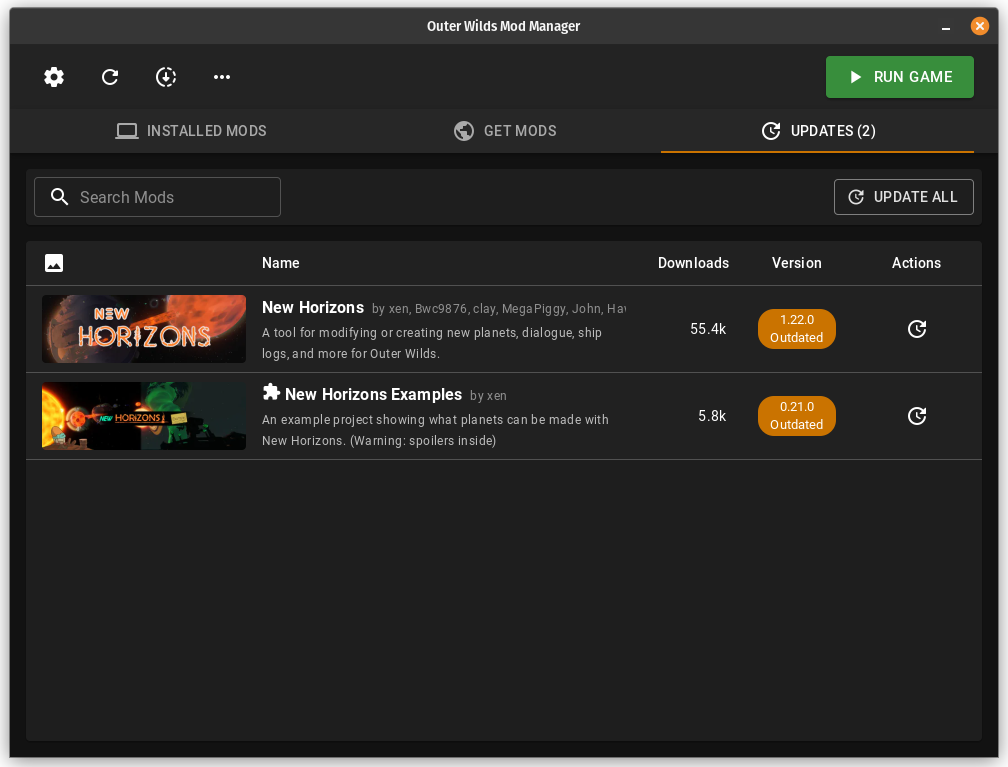1008x767 pixels.
Task: Click the New Horizons mod name
Action: 313,307
